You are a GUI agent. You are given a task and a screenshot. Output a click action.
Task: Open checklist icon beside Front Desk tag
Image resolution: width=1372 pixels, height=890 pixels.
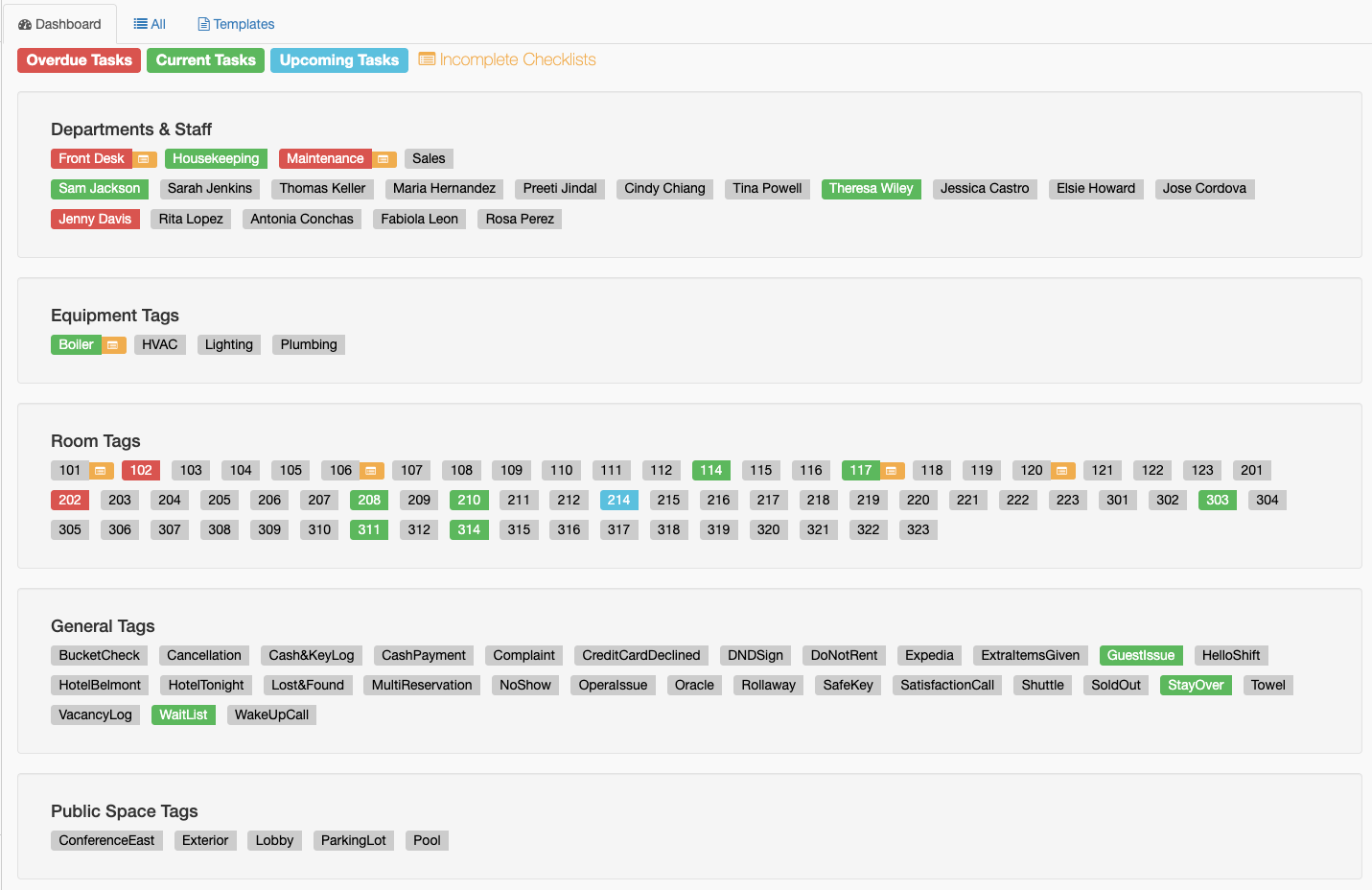[x=144, y=159]
